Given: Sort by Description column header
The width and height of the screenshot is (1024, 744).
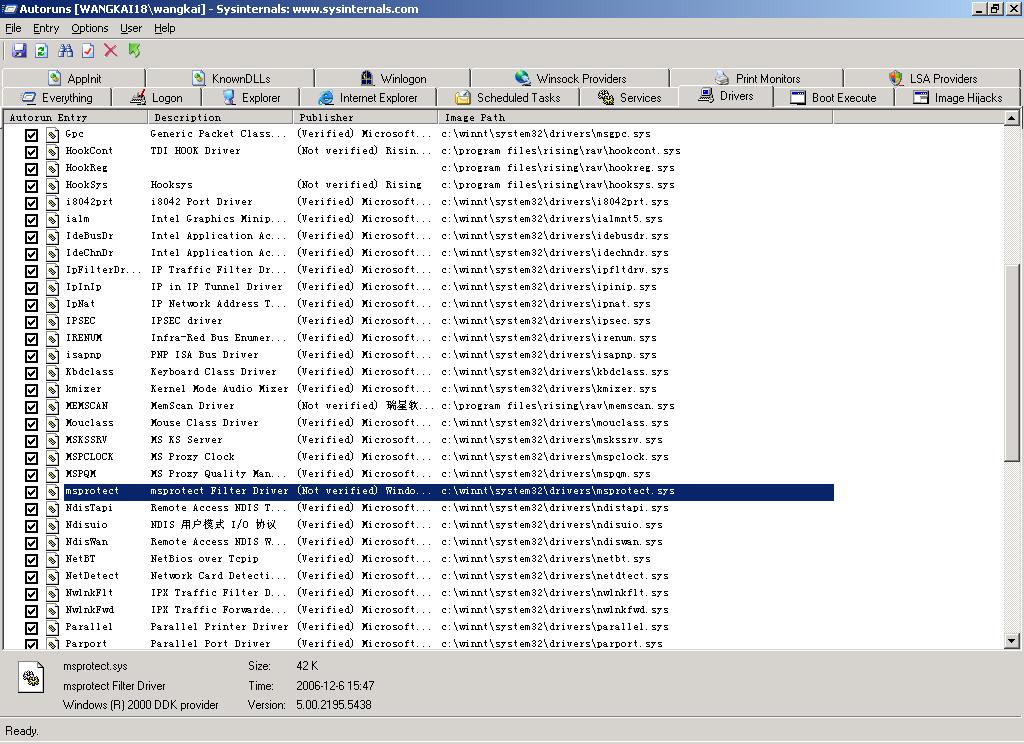Looking at the screenshot, I should click(221, 118).
